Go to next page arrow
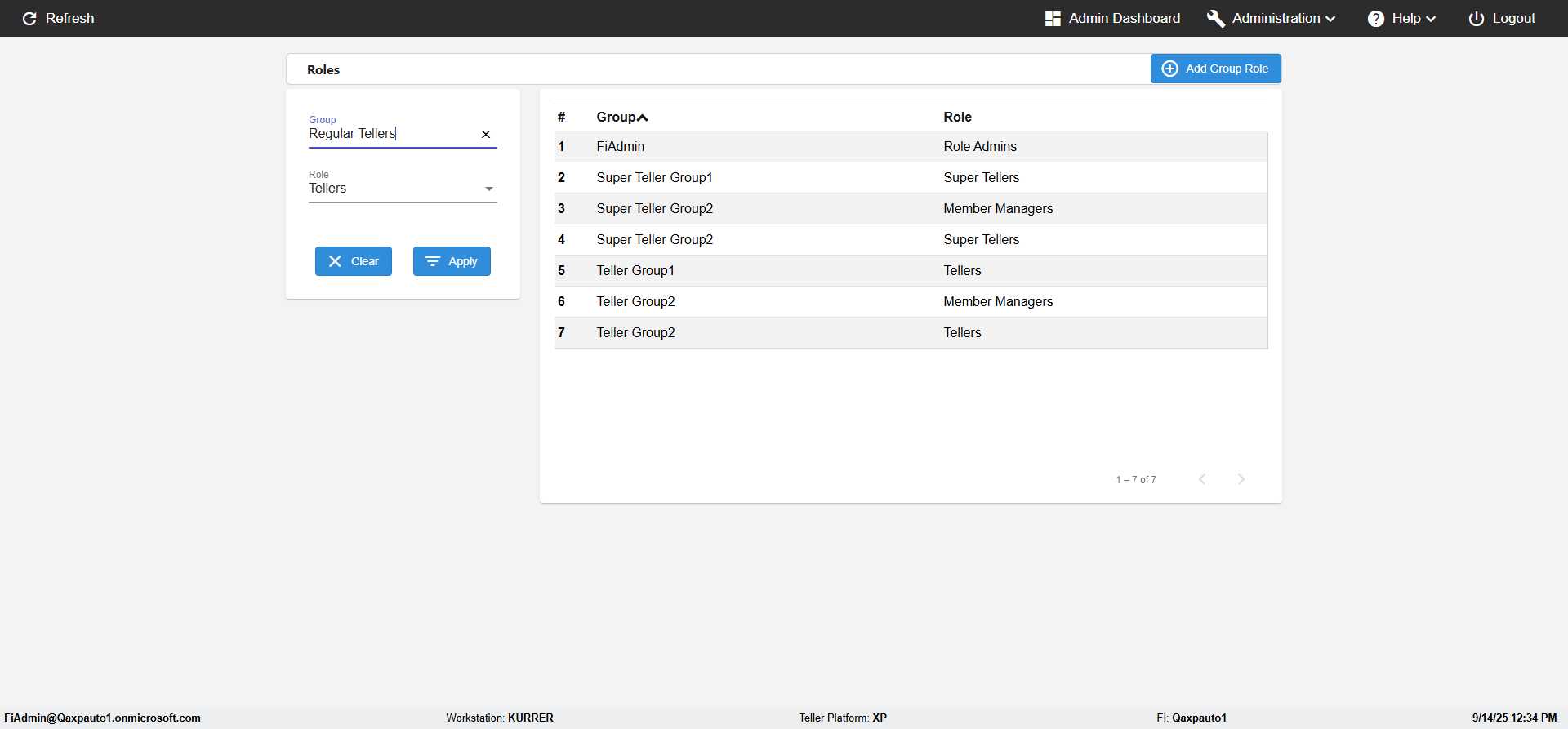Image resolution: width=1568 pixels, height=729 pixels. click(1241, 479)
